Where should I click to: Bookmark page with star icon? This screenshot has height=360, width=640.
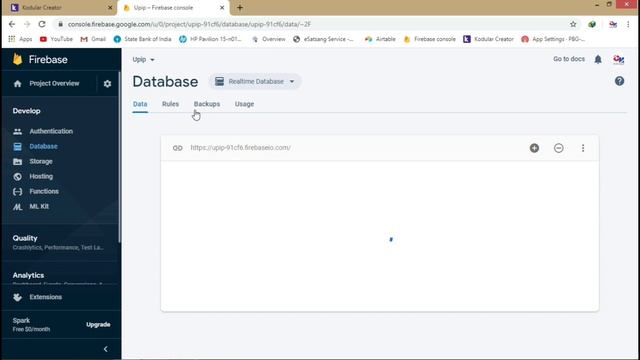[x=573, y=24]
